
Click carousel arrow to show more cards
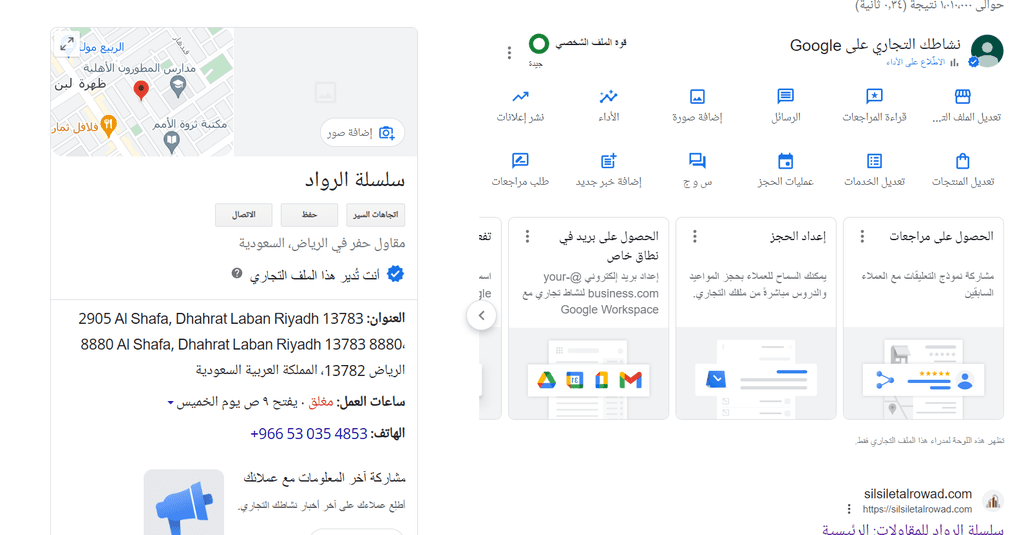pos(481,316)
